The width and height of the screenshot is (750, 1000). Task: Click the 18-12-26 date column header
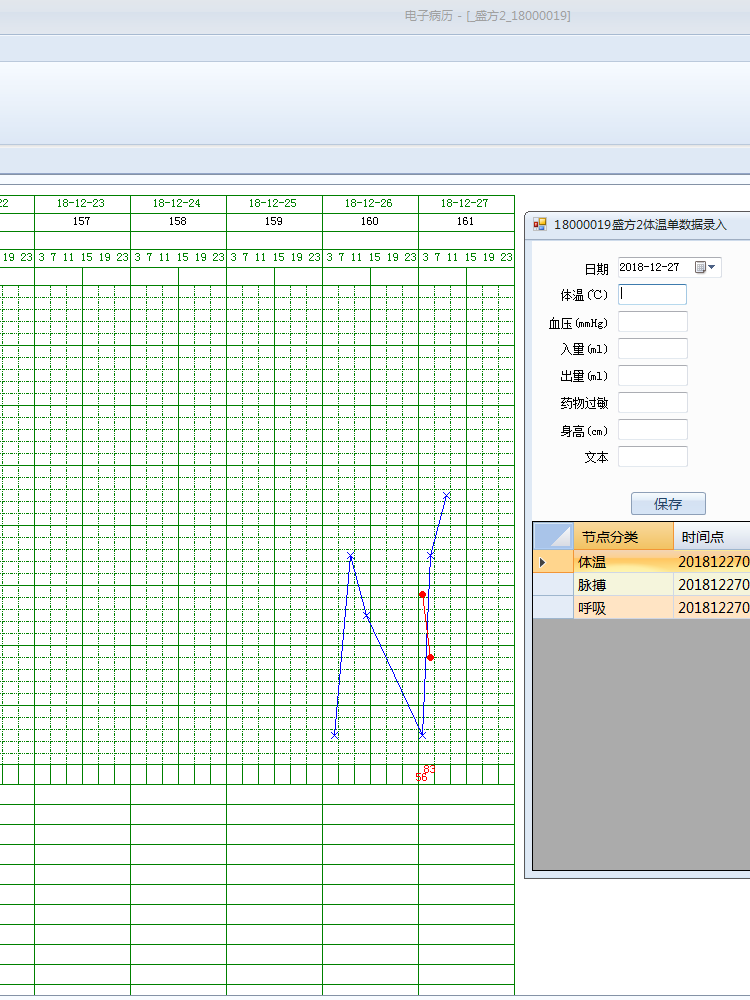point(369,203)
